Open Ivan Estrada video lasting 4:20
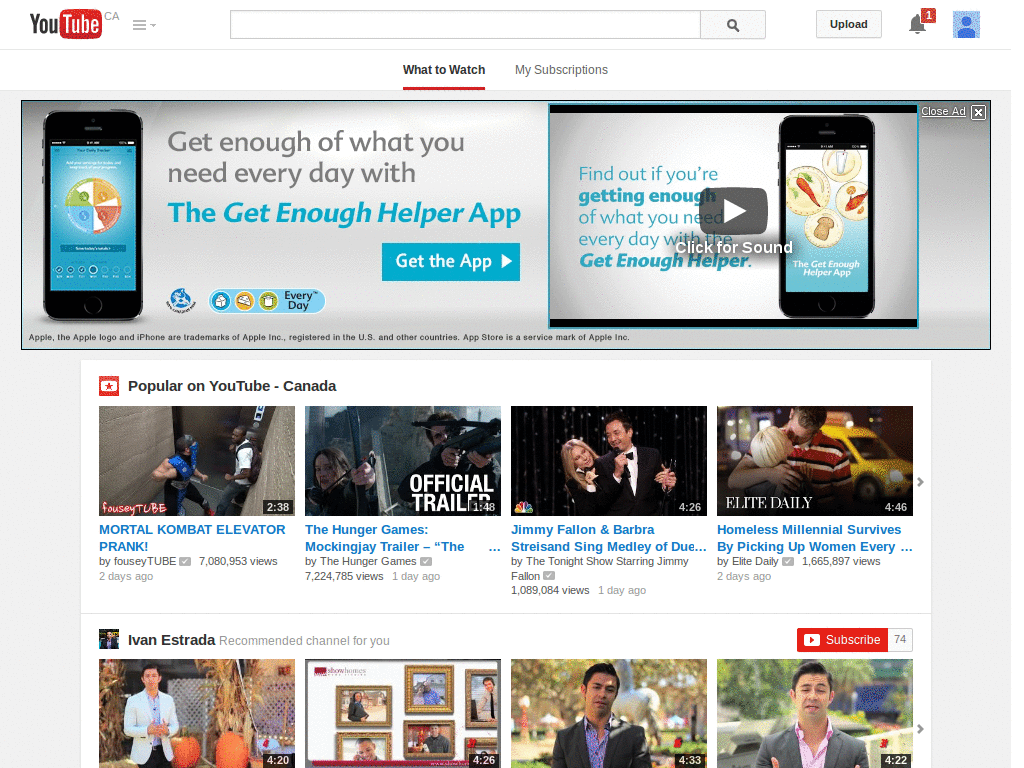Viewport: 1024px width, 768px height. [197, 713]
